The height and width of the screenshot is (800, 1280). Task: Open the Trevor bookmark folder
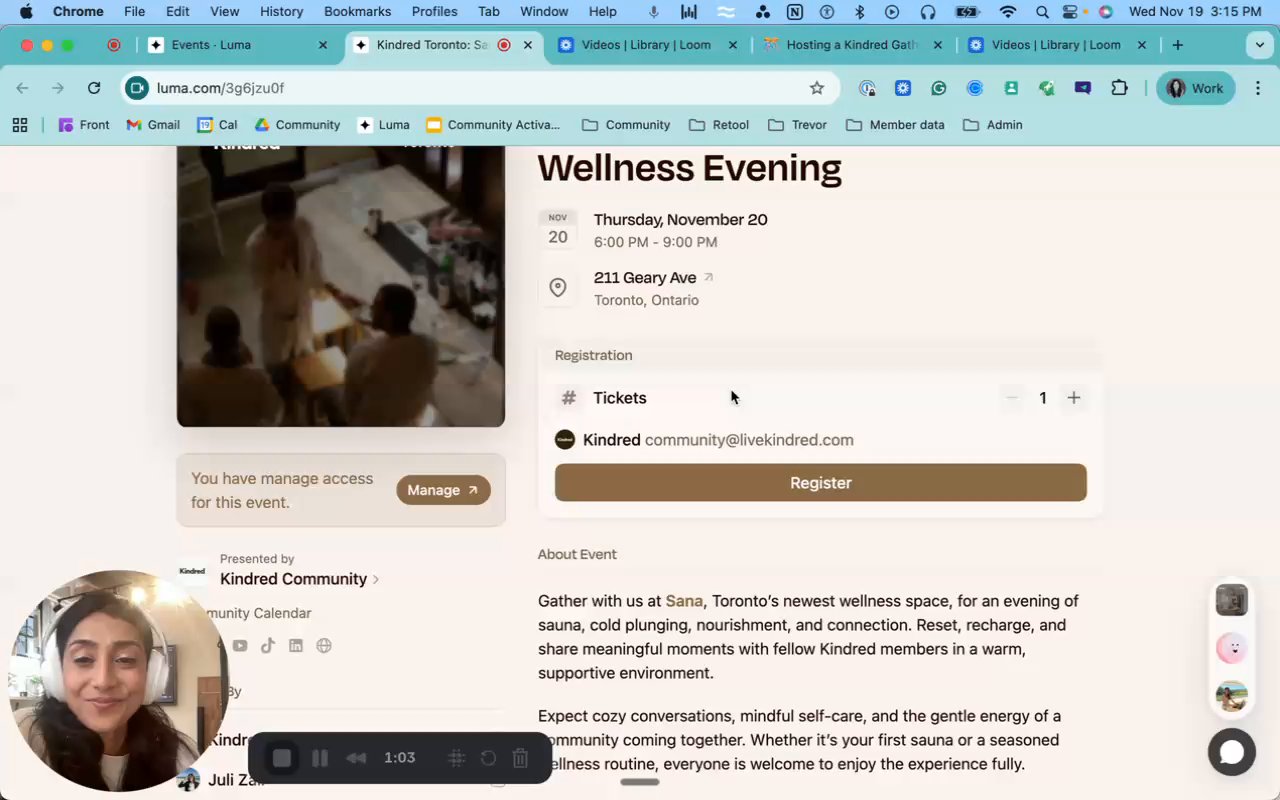[797, 125]
